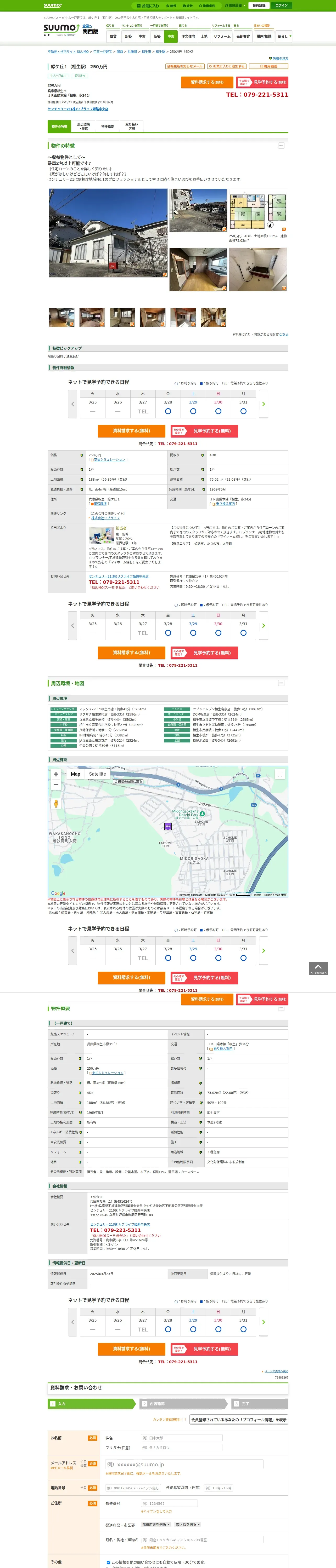Select the Street View pegman on map

click(x=56, y=804)
